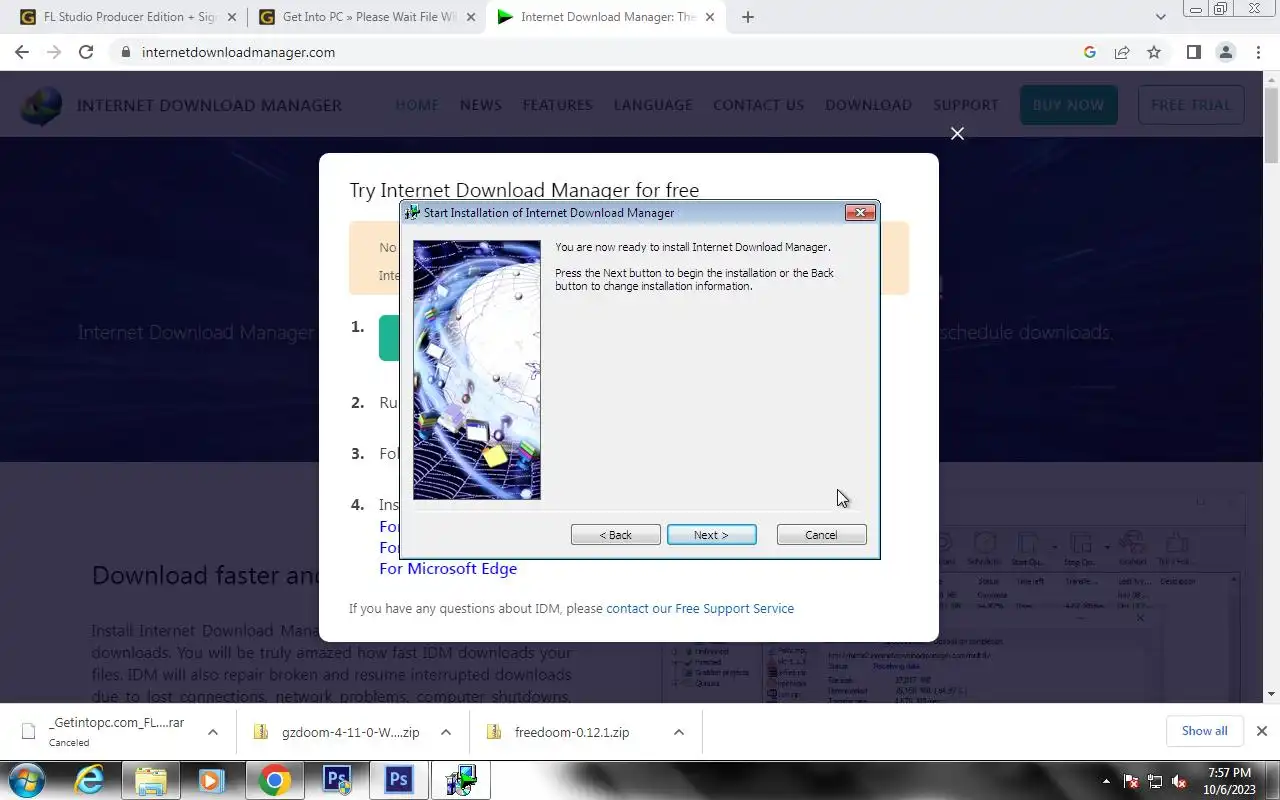
Task: Click the FREE TRIAL button
Action: pos(1191,105)
